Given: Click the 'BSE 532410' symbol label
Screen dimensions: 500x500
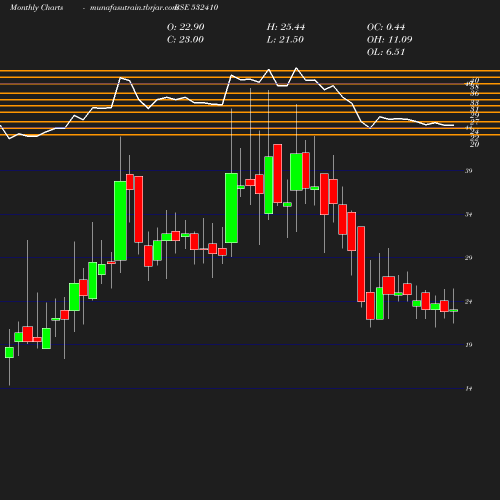Looking at the screenshot, I should [197, 7].
